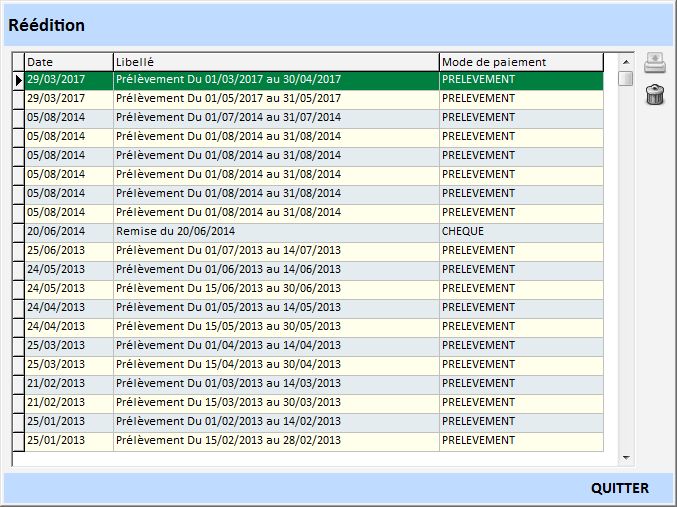Click the scrollbar down arrow
677x507 pixels.
tap(626, 458)
